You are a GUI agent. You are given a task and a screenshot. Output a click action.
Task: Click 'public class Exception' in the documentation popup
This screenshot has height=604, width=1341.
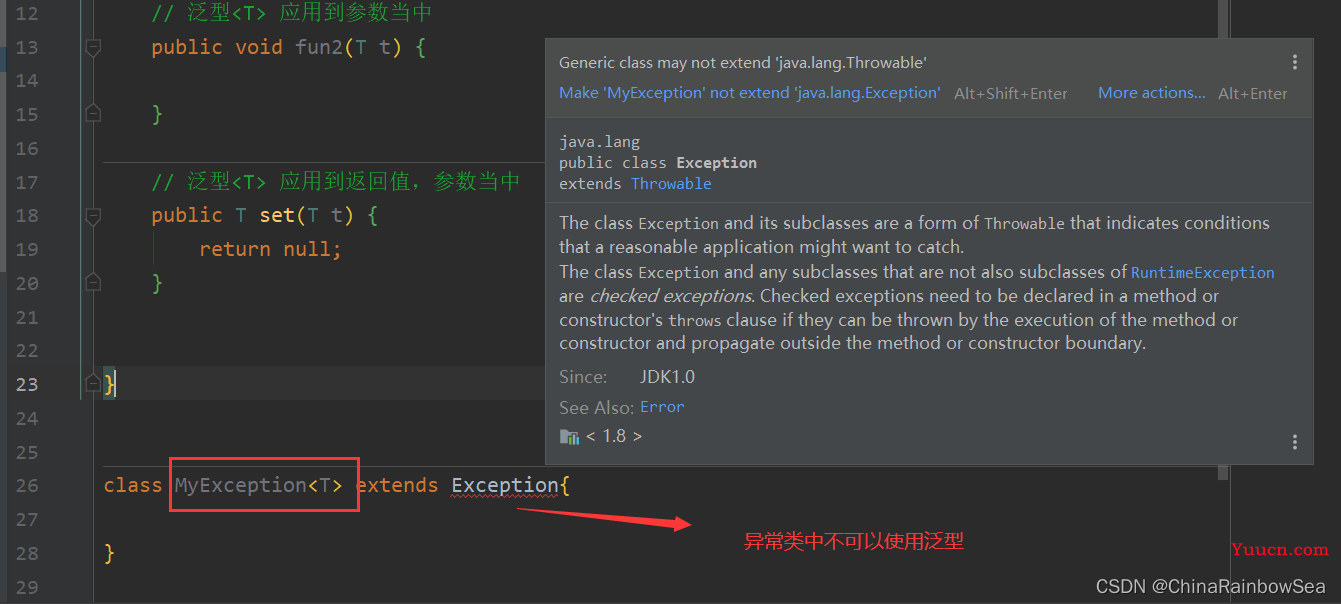click(x=658, y=163)
